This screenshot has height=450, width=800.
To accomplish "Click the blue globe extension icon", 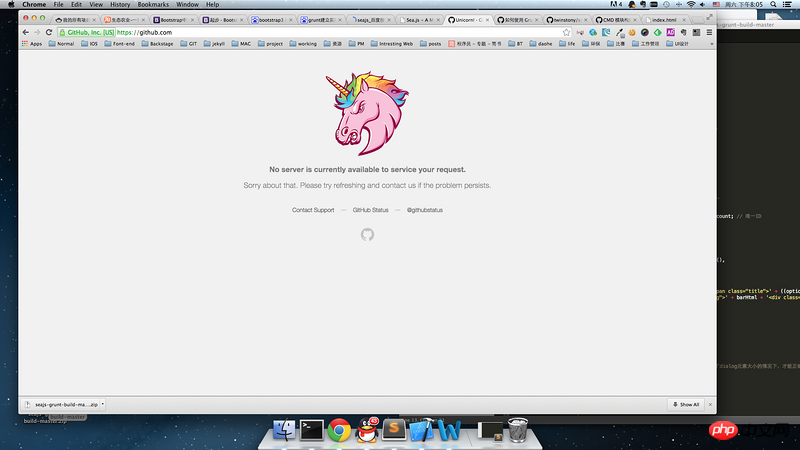I will point(593,32).
